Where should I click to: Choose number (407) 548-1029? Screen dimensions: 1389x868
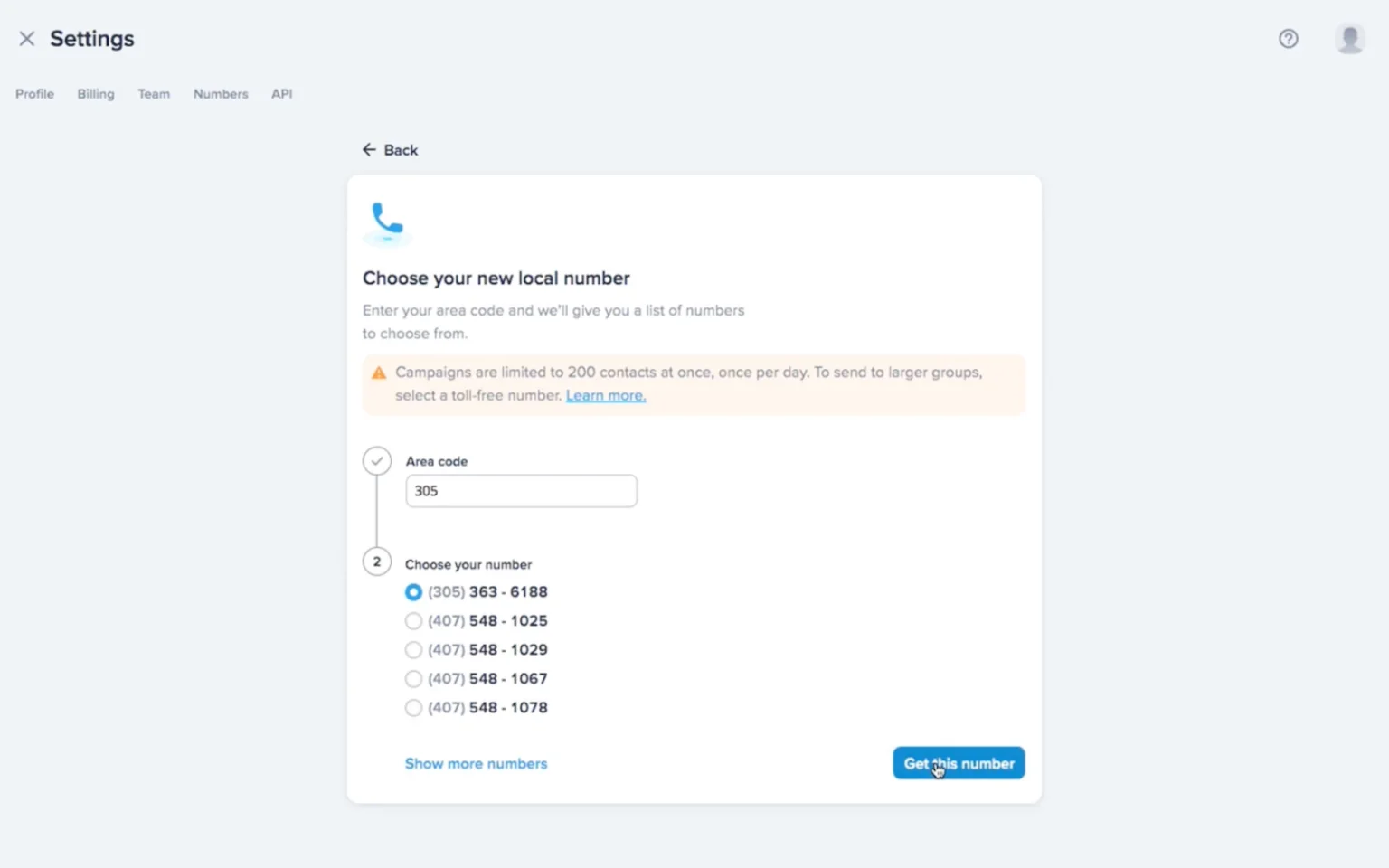point(413,650)
